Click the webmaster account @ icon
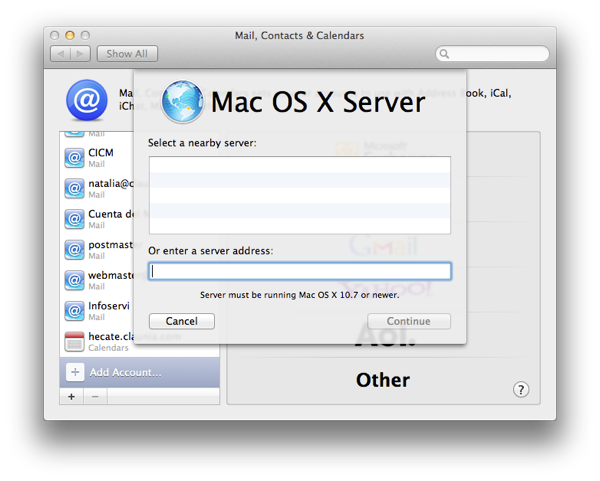The height and width of the screenshot is (481, 600). tap(74, 280)
